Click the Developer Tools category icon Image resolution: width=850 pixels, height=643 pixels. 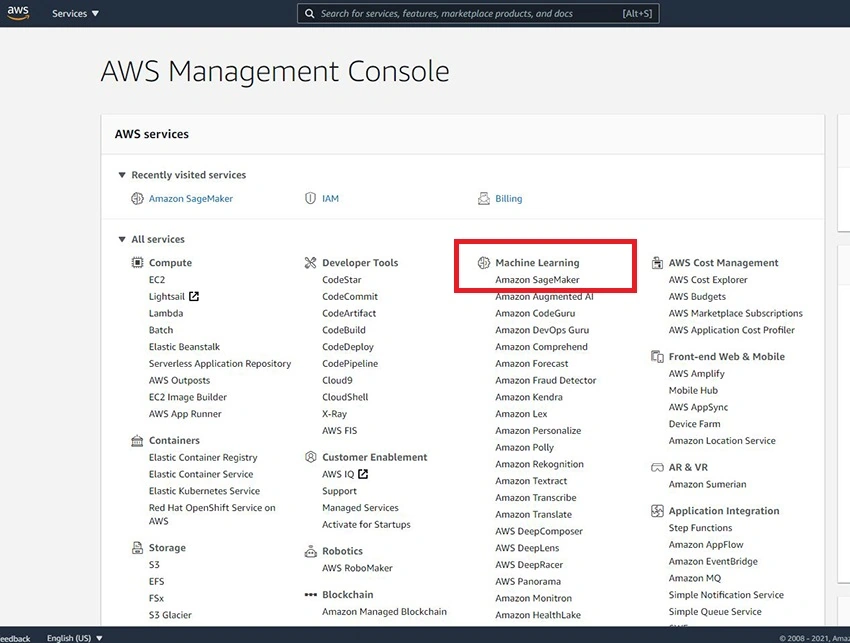click(x=310, y=262)
